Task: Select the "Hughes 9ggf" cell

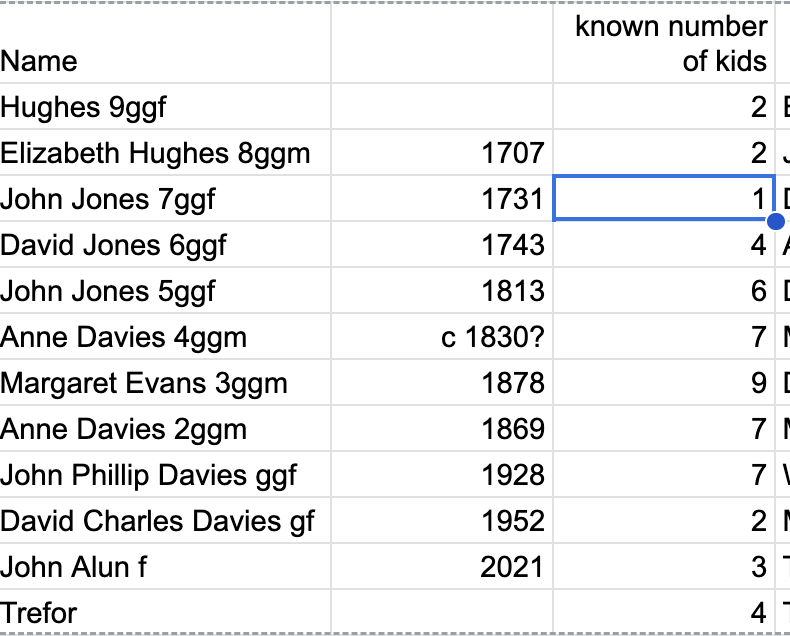Action: point(165,107)
